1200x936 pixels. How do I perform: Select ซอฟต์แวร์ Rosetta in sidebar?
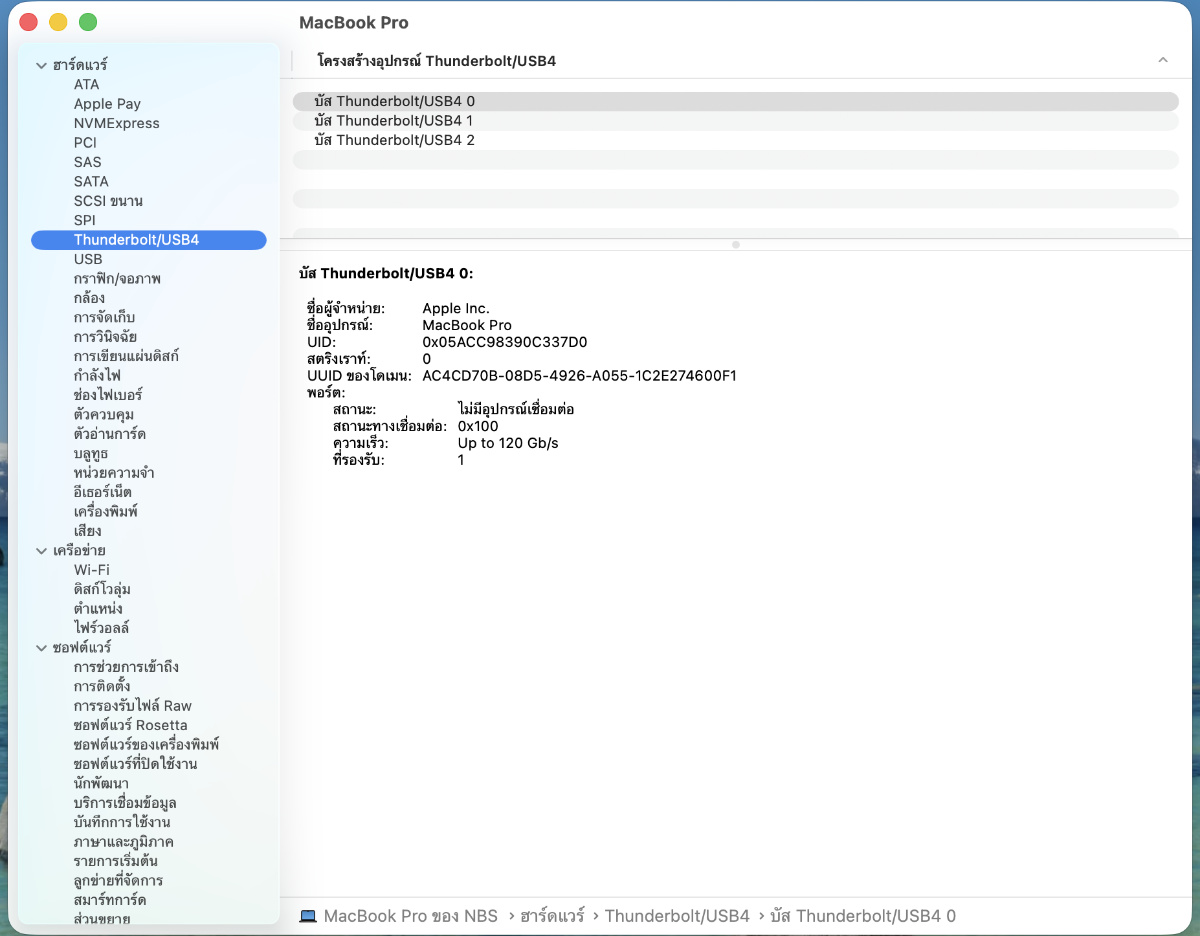click(130, 725)
